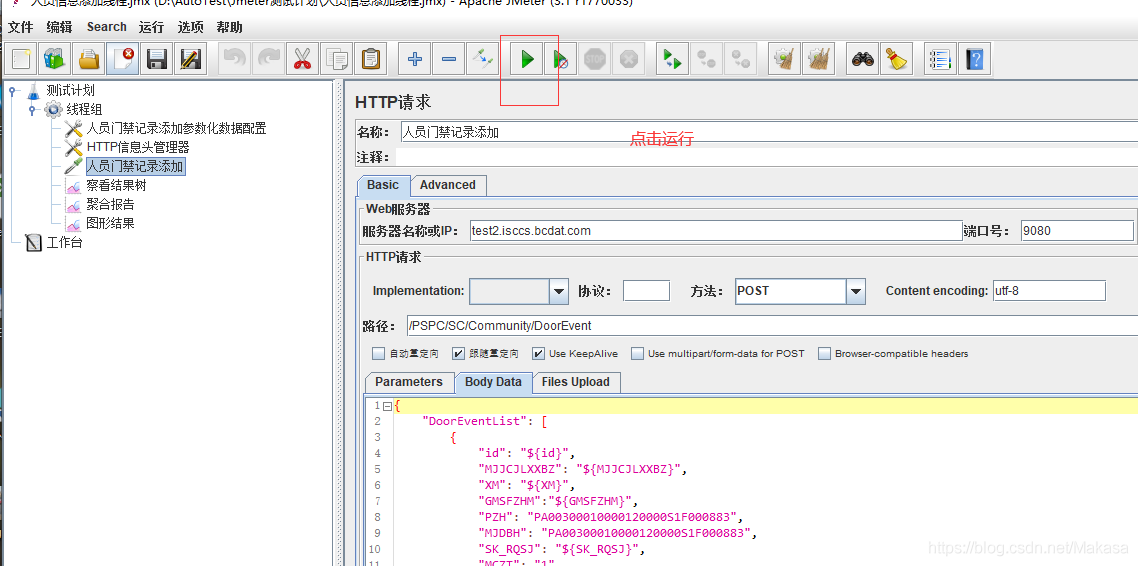Open the 帮助 menu
Screen dimensions: 1138x566
pyautogui.click(x=229, y=27)
